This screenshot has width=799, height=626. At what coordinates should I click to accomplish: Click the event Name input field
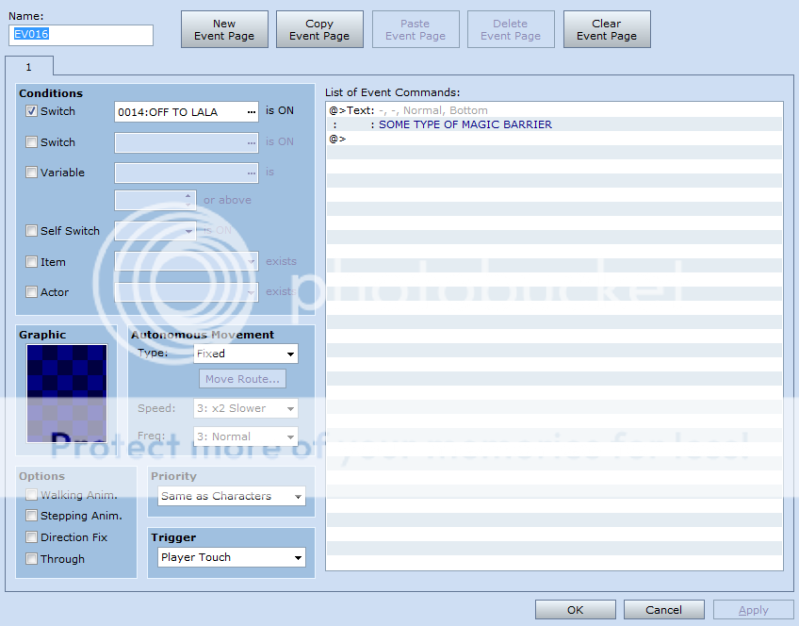click(81, 35)
